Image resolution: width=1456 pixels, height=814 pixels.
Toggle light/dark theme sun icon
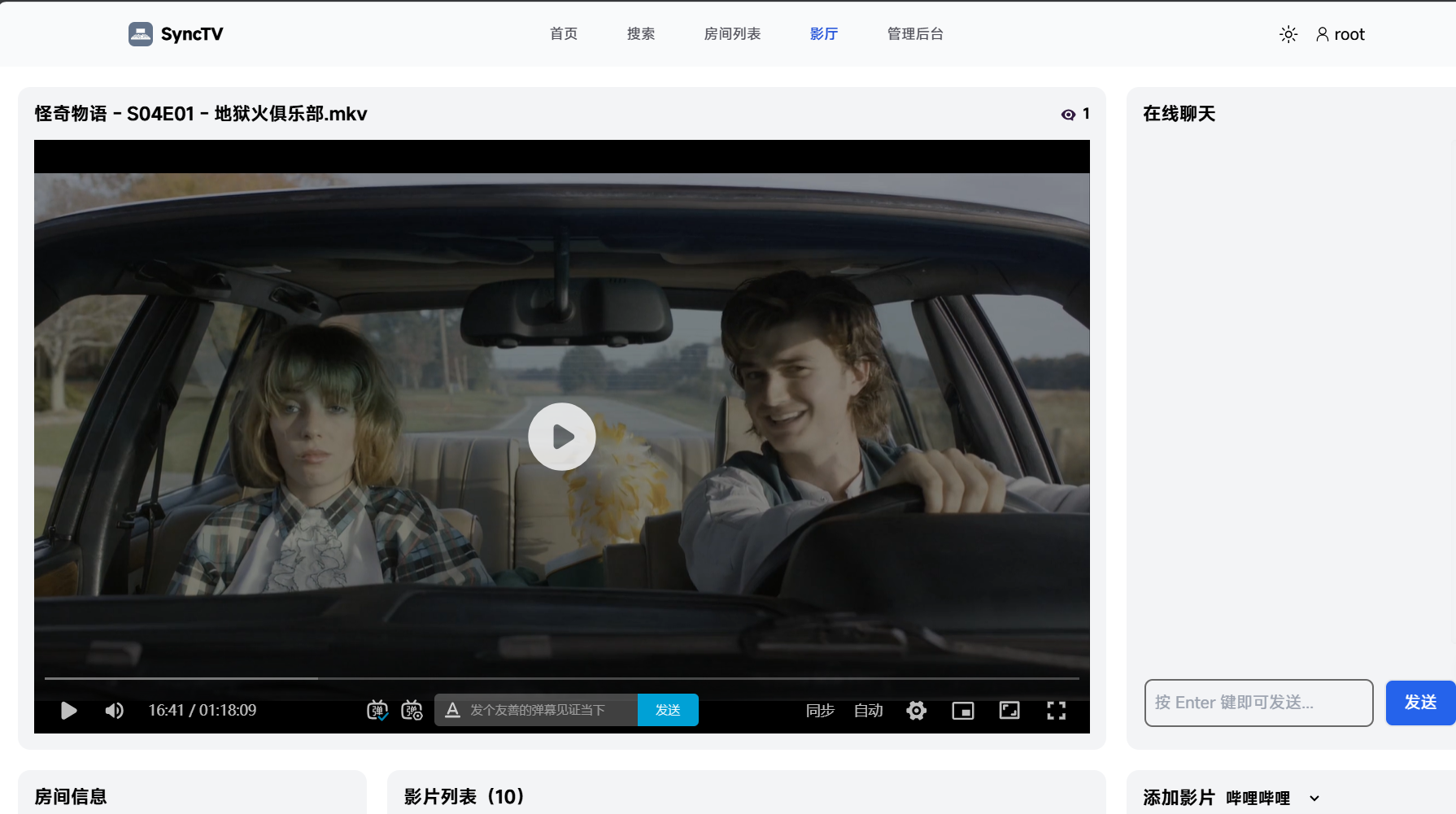click(x=1288, y=34)
